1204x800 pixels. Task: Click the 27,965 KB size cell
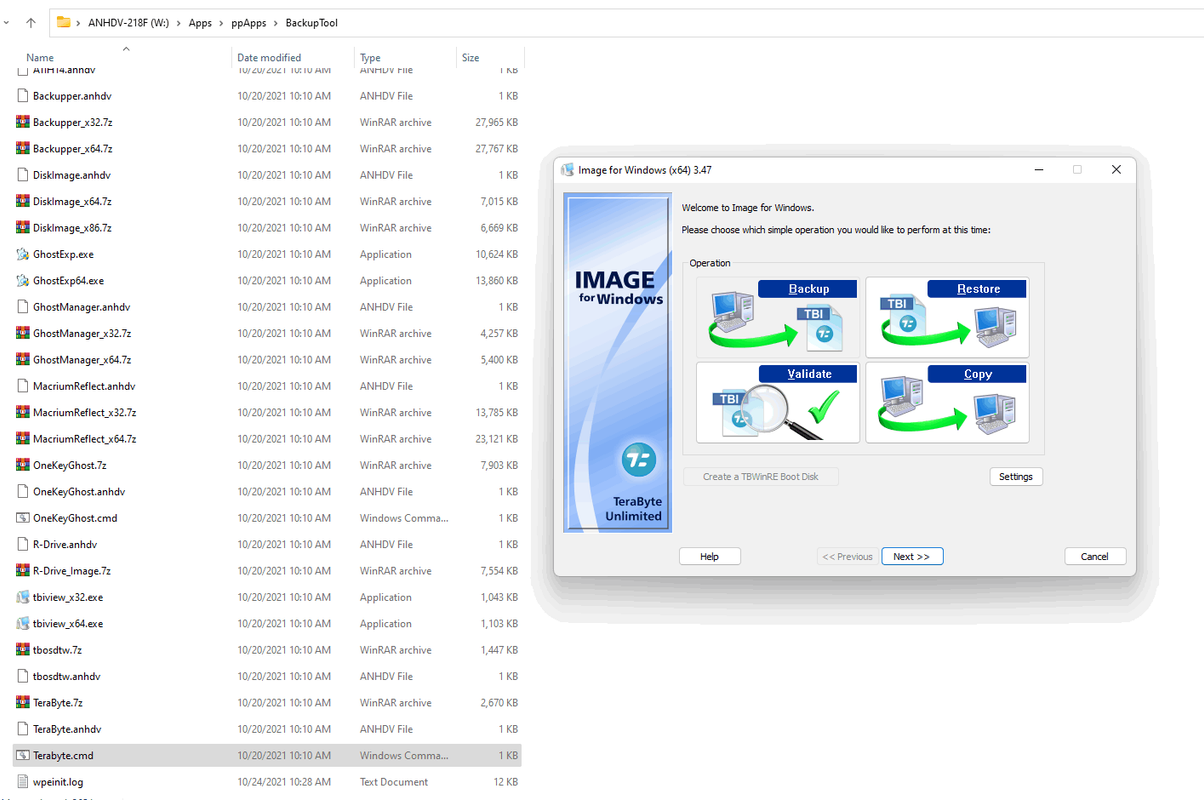[x=496, y=122]
